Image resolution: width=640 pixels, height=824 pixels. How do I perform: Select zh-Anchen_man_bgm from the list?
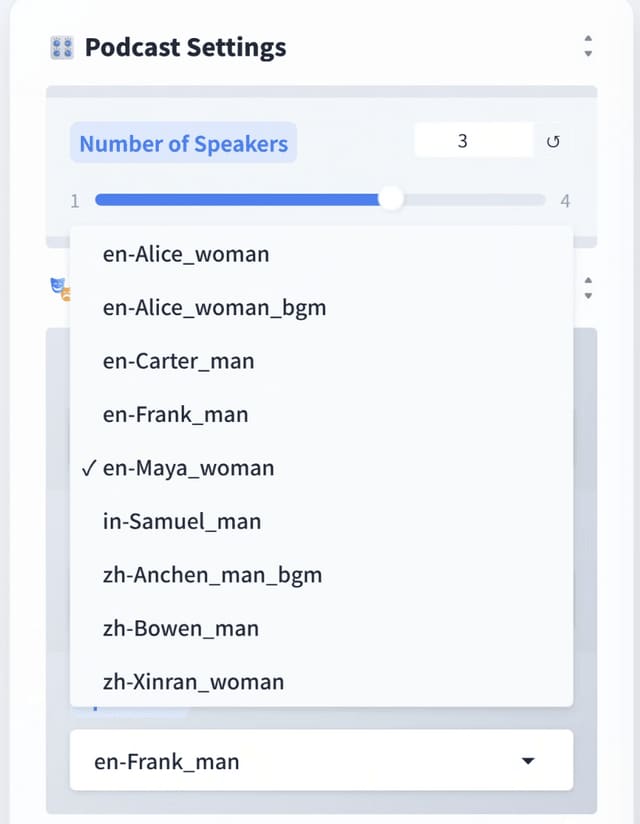(212, 575)
